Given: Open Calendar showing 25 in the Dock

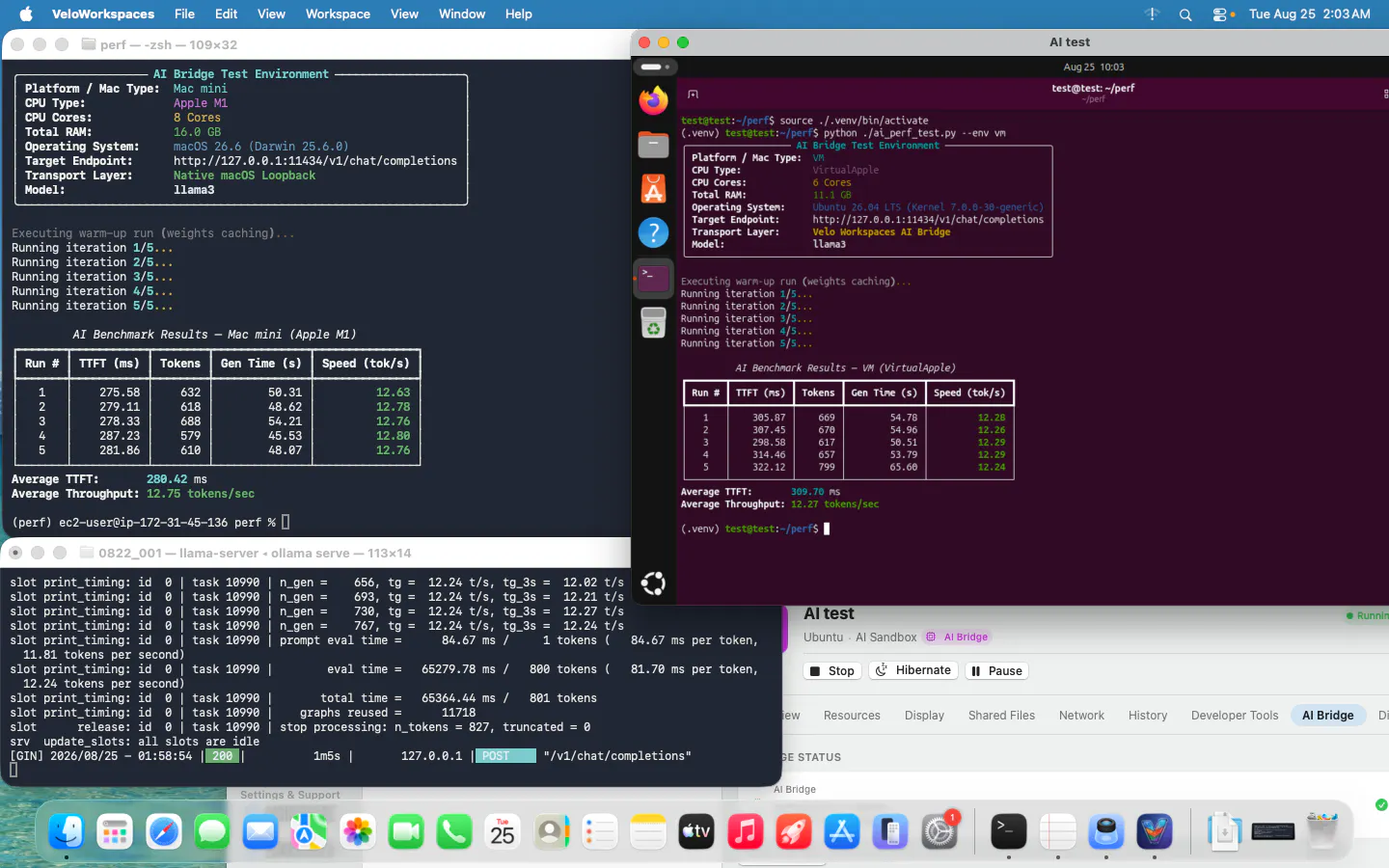Looking at the screenshot, I should click(x=503, y=831).
